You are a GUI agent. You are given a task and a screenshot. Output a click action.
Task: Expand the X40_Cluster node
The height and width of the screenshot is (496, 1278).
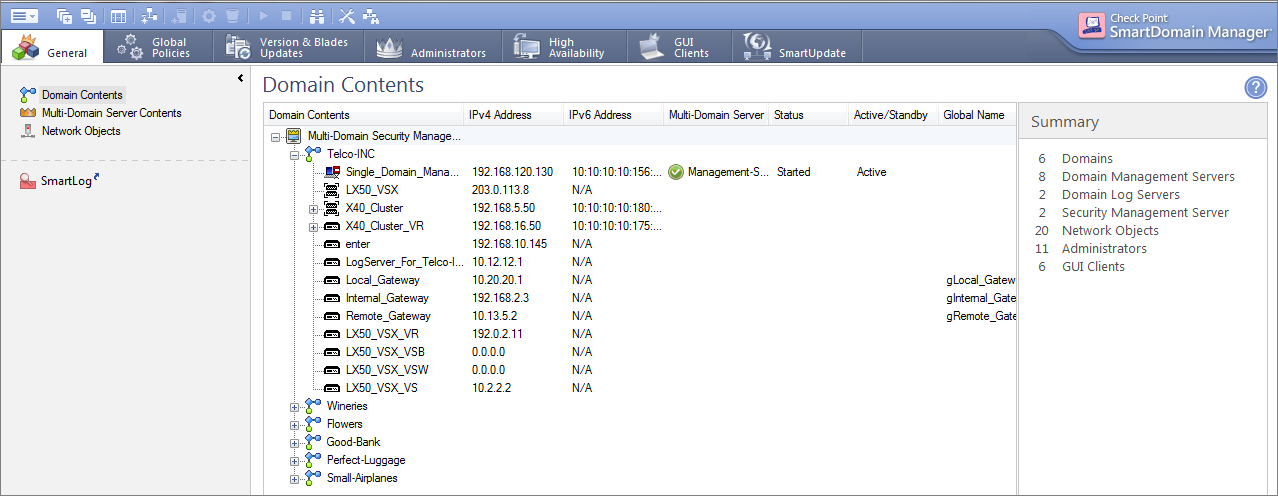tap(314, 208)
